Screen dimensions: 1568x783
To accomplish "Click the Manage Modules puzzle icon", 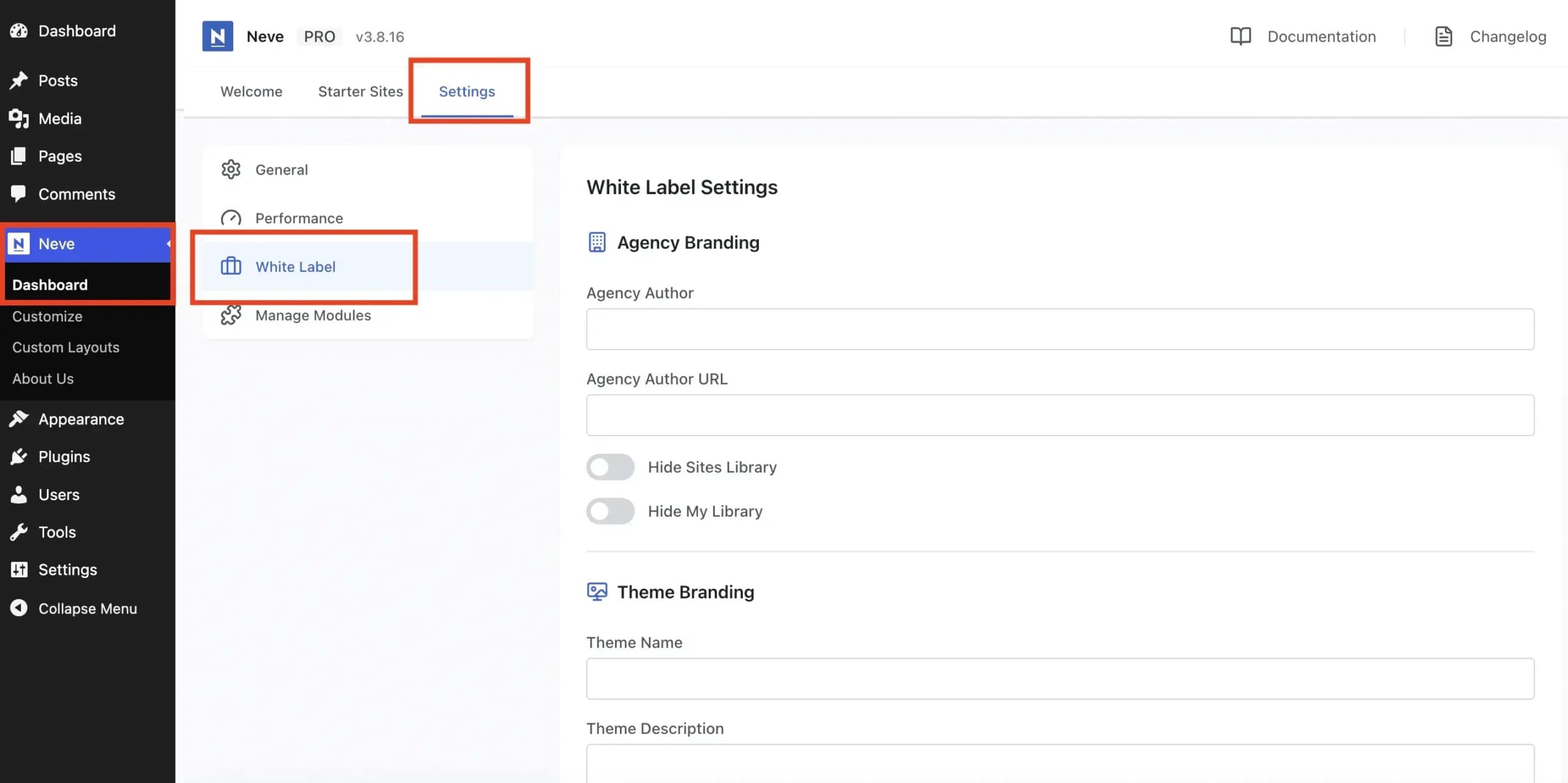I will pos(231,315).
